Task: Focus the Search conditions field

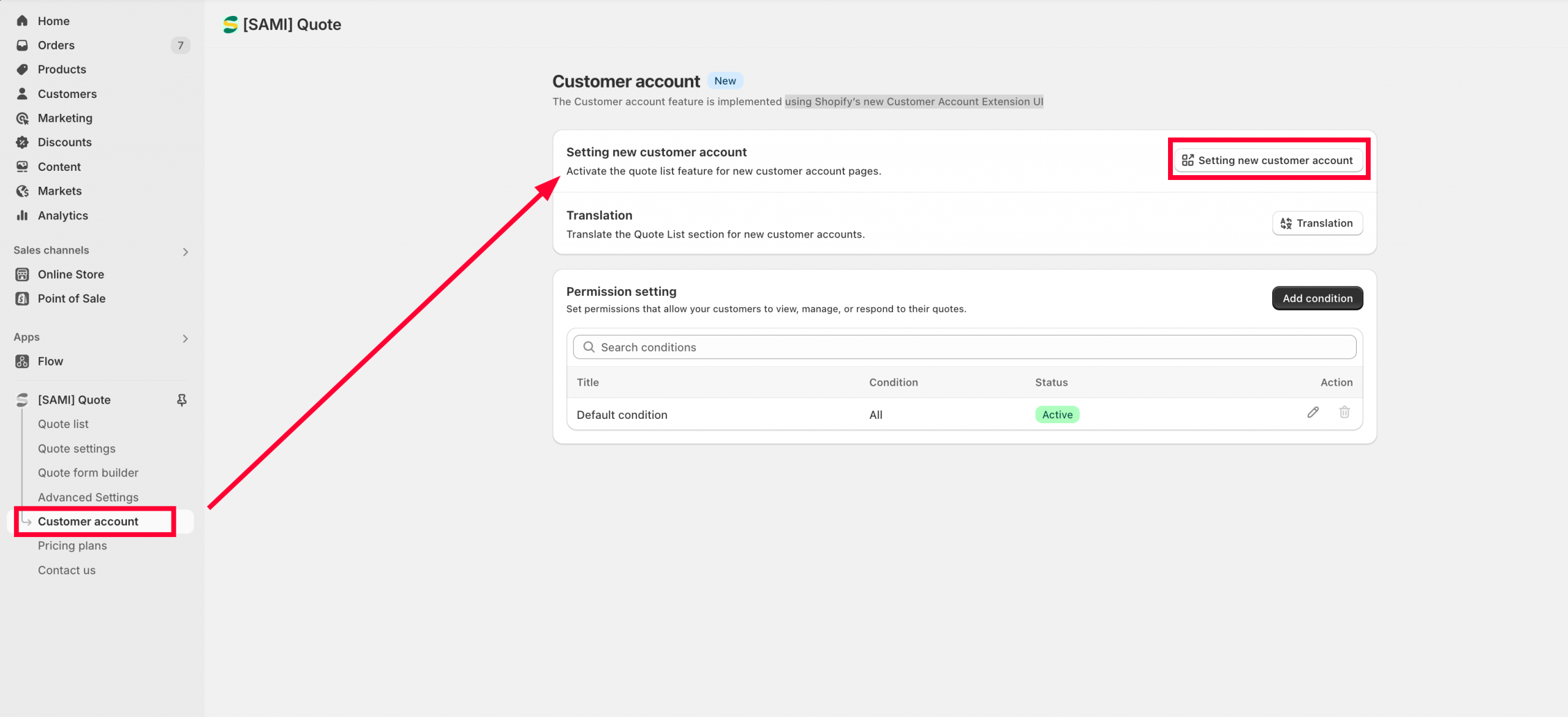Action: point(964,347)
